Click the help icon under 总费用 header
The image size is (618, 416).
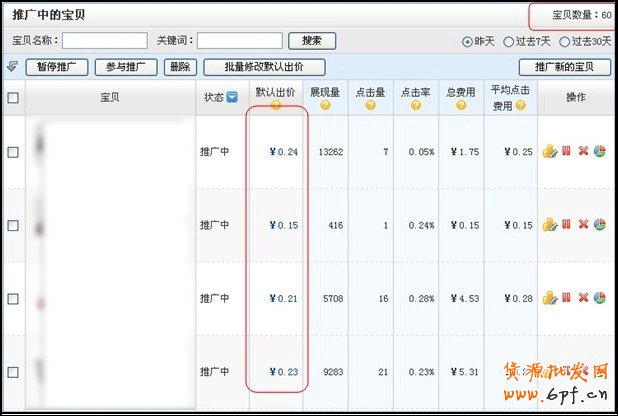pos(463,105)
